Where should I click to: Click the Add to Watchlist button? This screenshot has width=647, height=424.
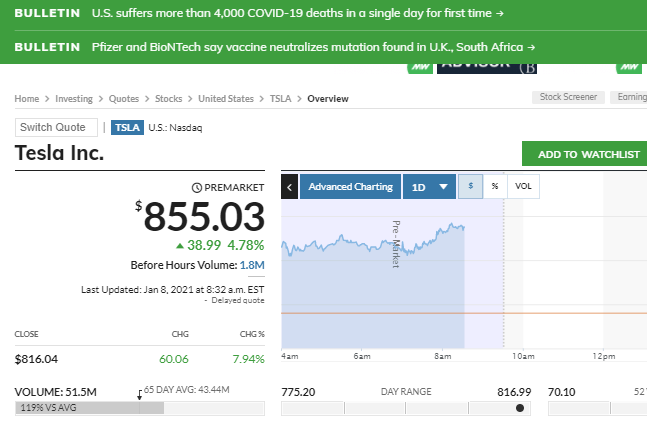588,154
